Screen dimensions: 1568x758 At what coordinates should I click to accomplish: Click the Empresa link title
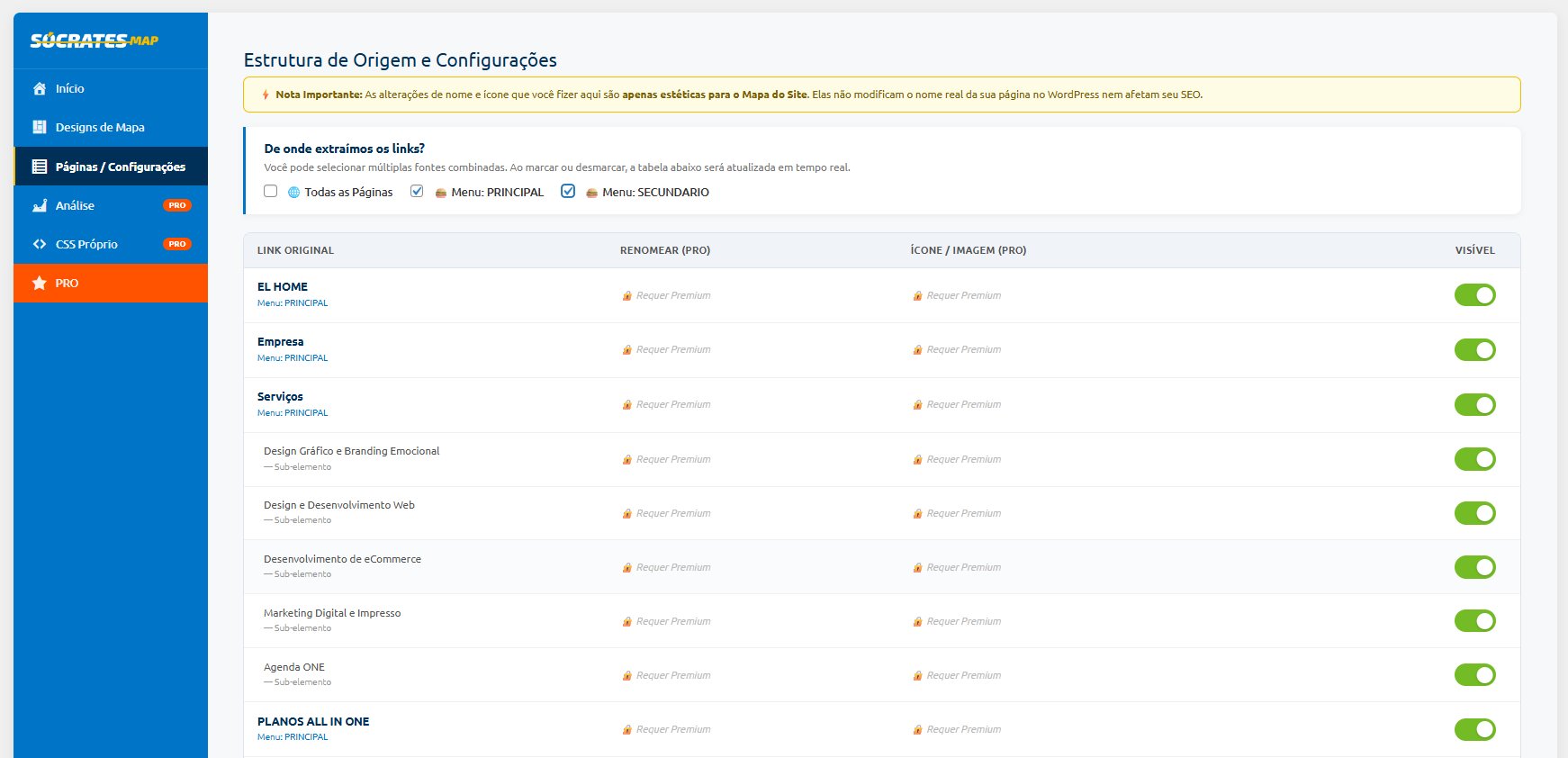[280, 341]
